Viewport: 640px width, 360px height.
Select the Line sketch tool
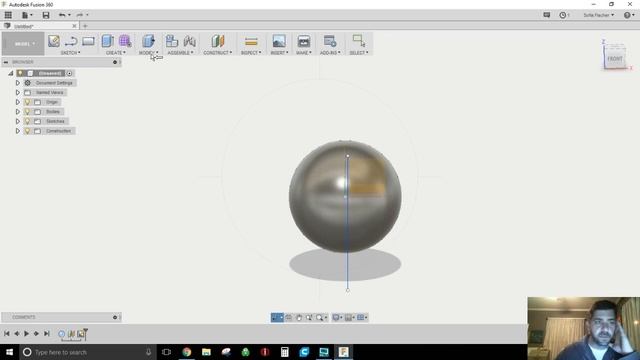click(71, 41)
